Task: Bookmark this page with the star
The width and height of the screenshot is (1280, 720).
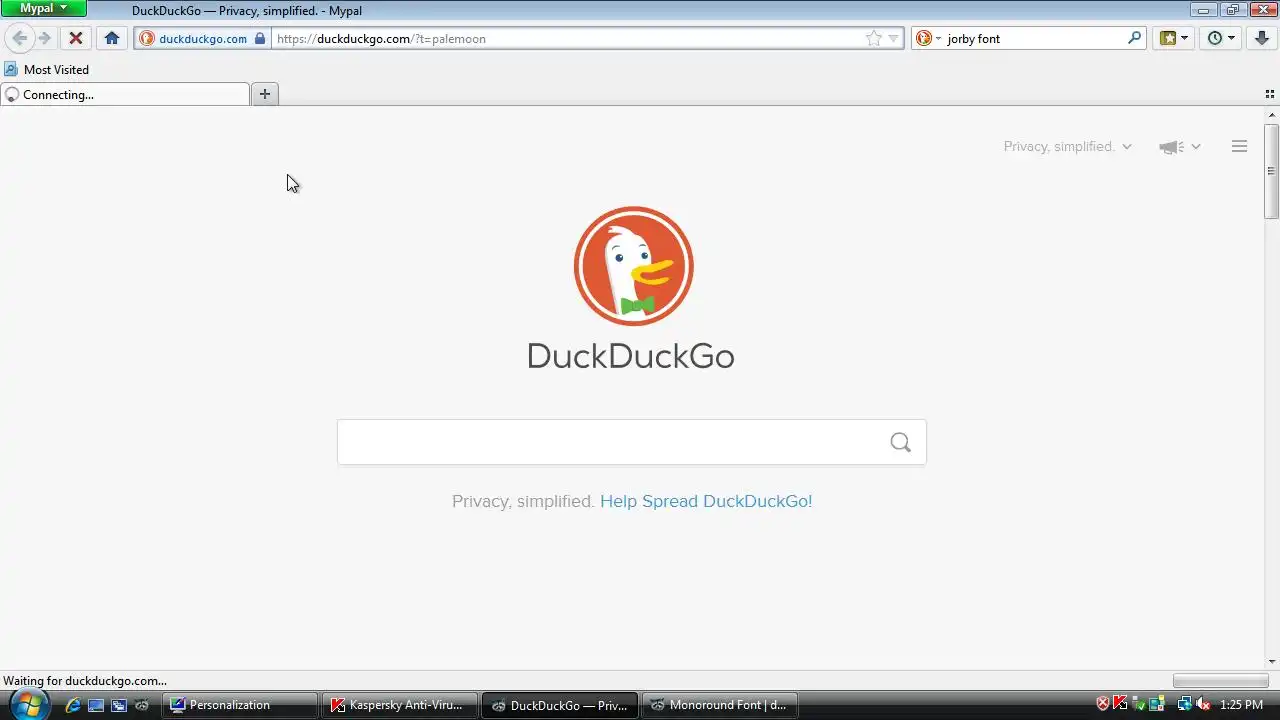Action: (x=874, y=38)
